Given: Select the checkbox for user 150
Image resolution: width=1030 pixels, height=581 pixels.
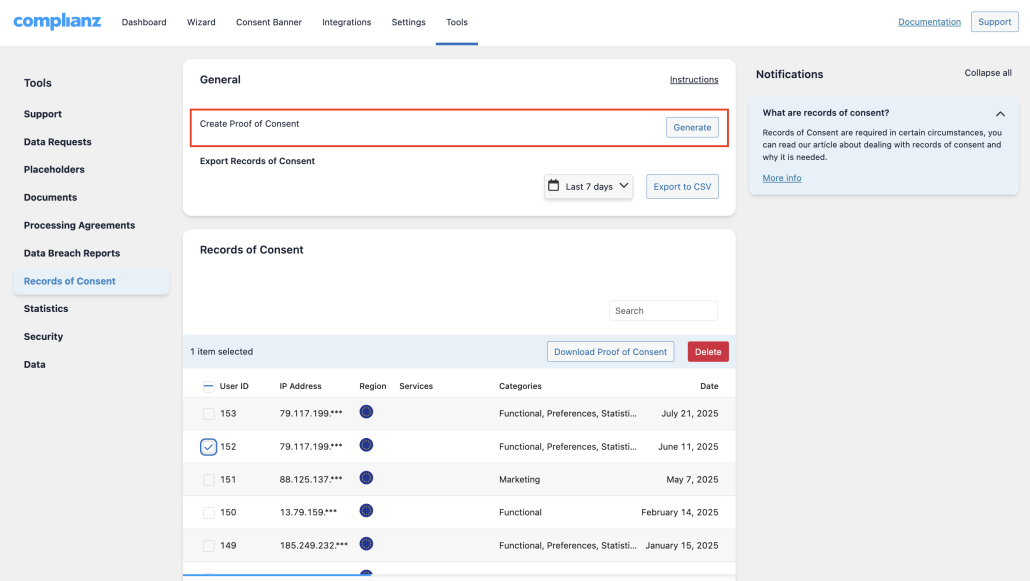Looking at the screenshot, I should [x=208, y=513].
